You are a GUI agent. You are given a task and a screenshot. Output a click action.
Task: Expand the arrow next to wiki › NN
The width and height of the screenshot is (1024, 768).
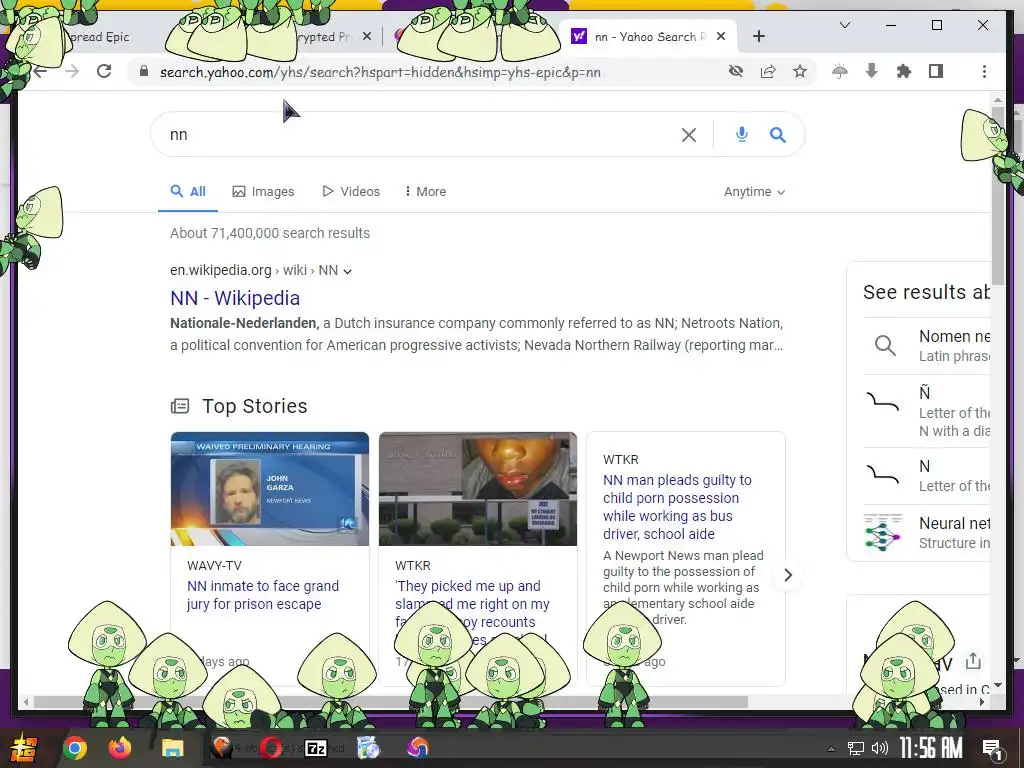tap(347, 271)
